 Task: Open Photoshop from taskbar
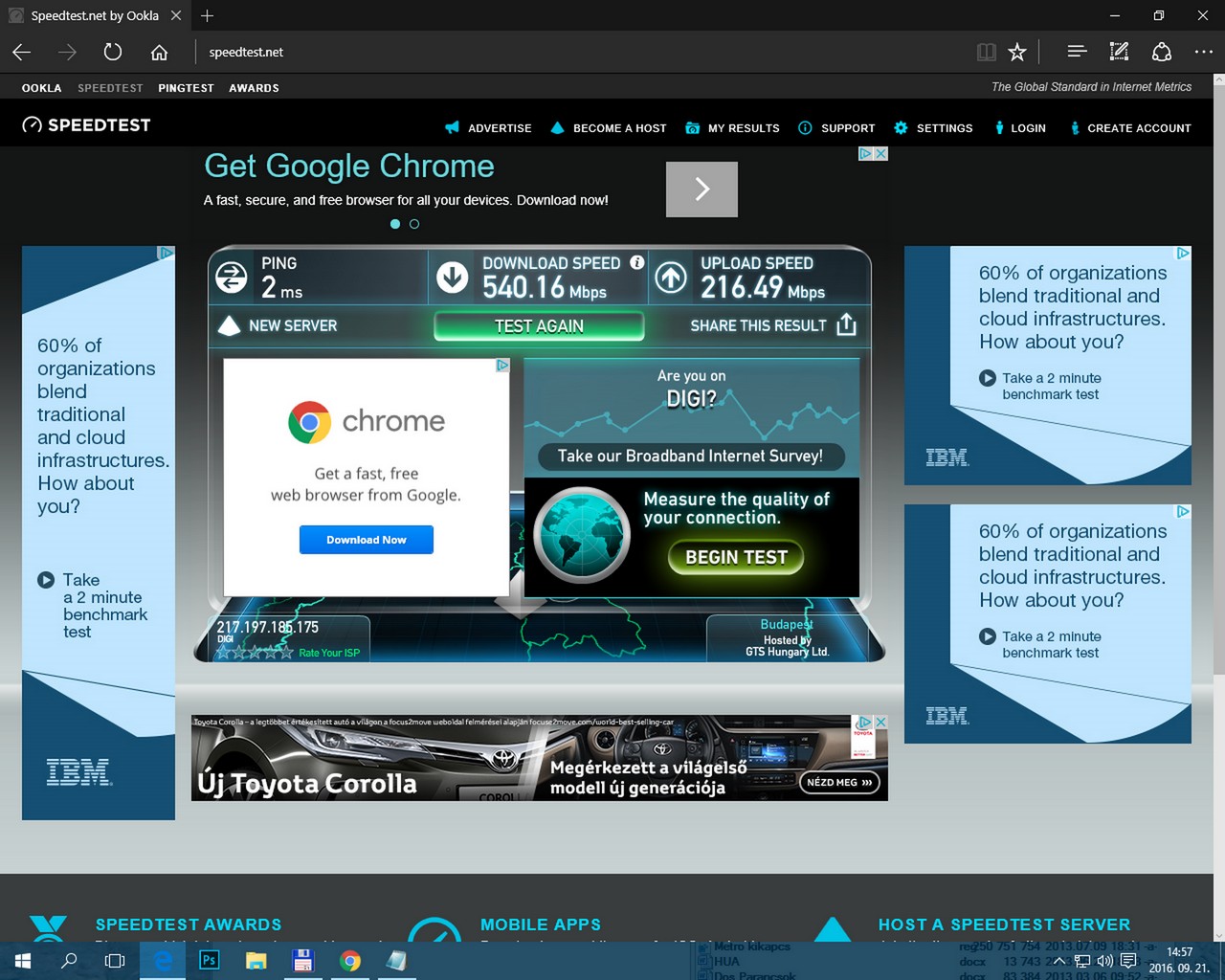click(209, 961)
